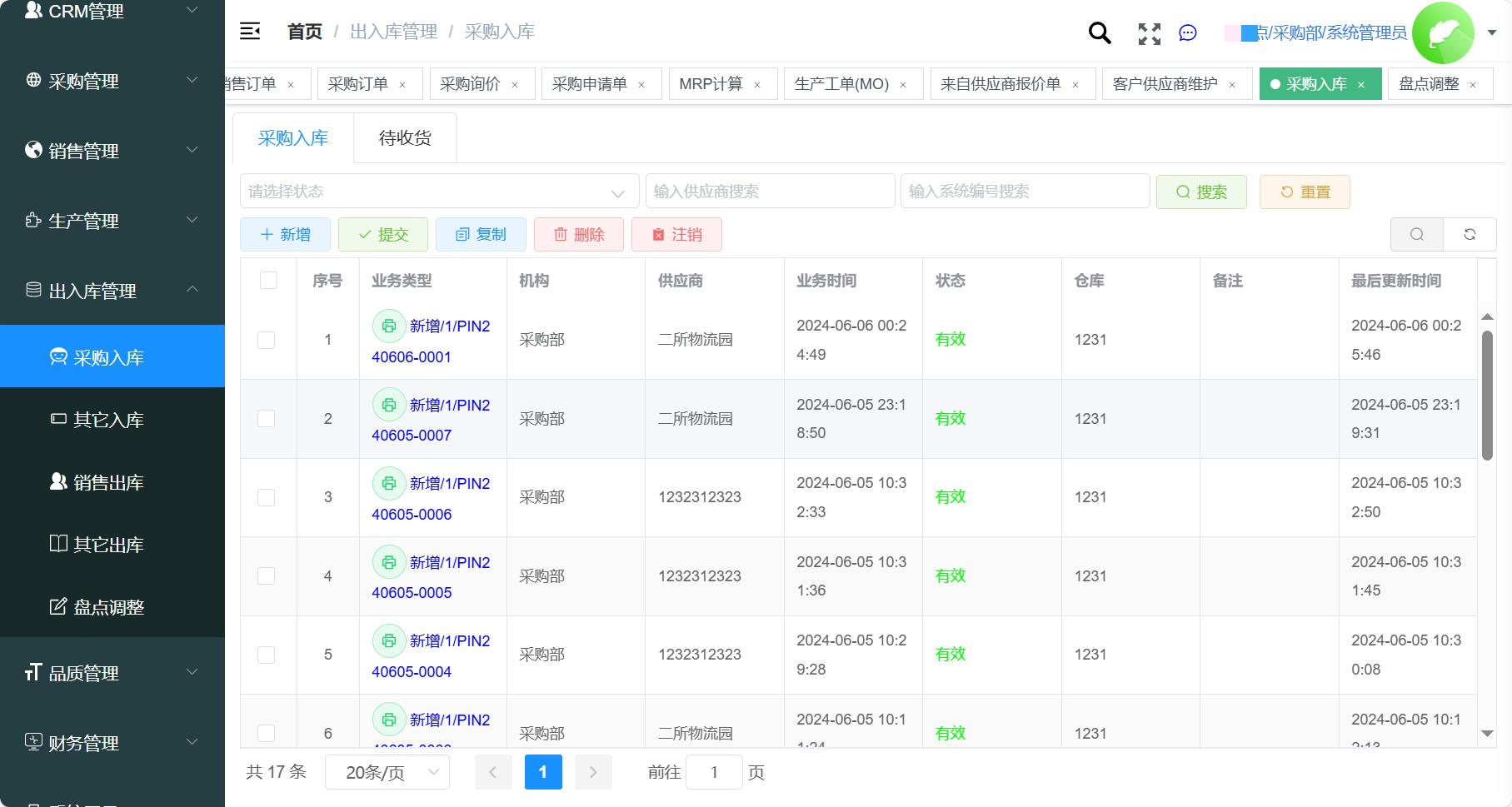Click the table toolbar search icon
Viewport: 1512px width, 807px height.
(1416, 234)
